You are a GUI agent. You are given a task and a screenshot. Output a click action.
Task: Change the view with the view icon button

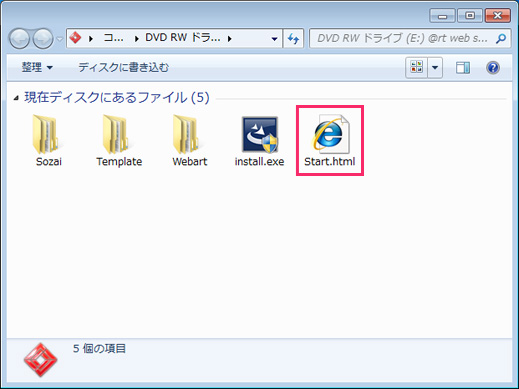pos(416,68)
